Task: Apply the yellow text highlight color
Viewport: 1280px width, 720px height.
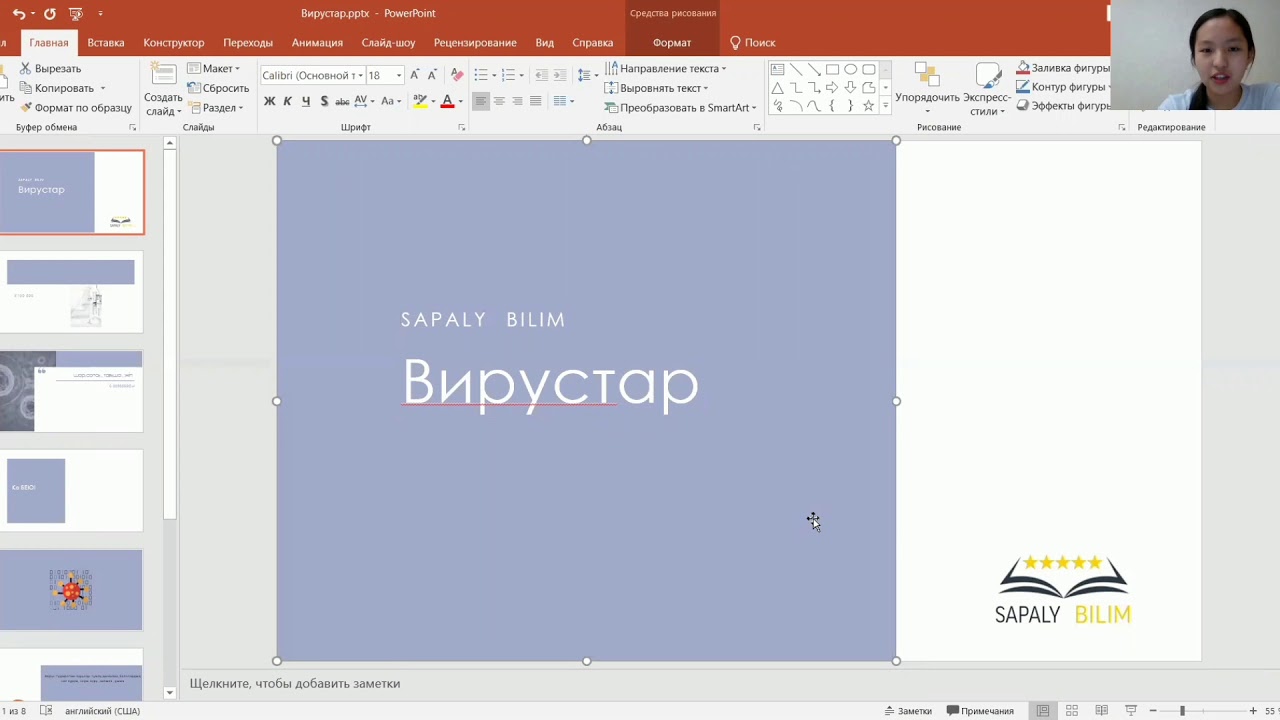Action: pyautogui.click(x=420, y=101)
